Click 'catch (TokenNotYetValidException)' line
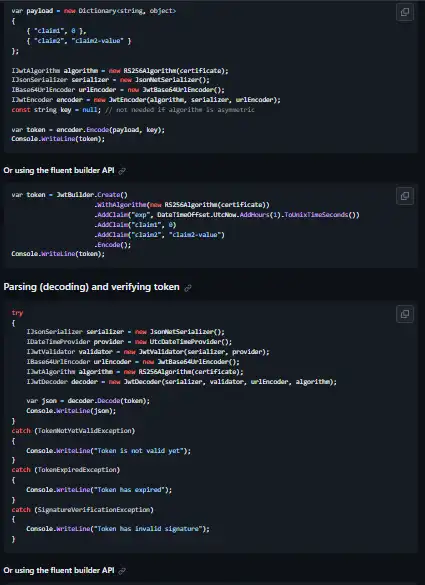Image resolution: width=425 pixels, height=585 pixels. click(73, 431)
